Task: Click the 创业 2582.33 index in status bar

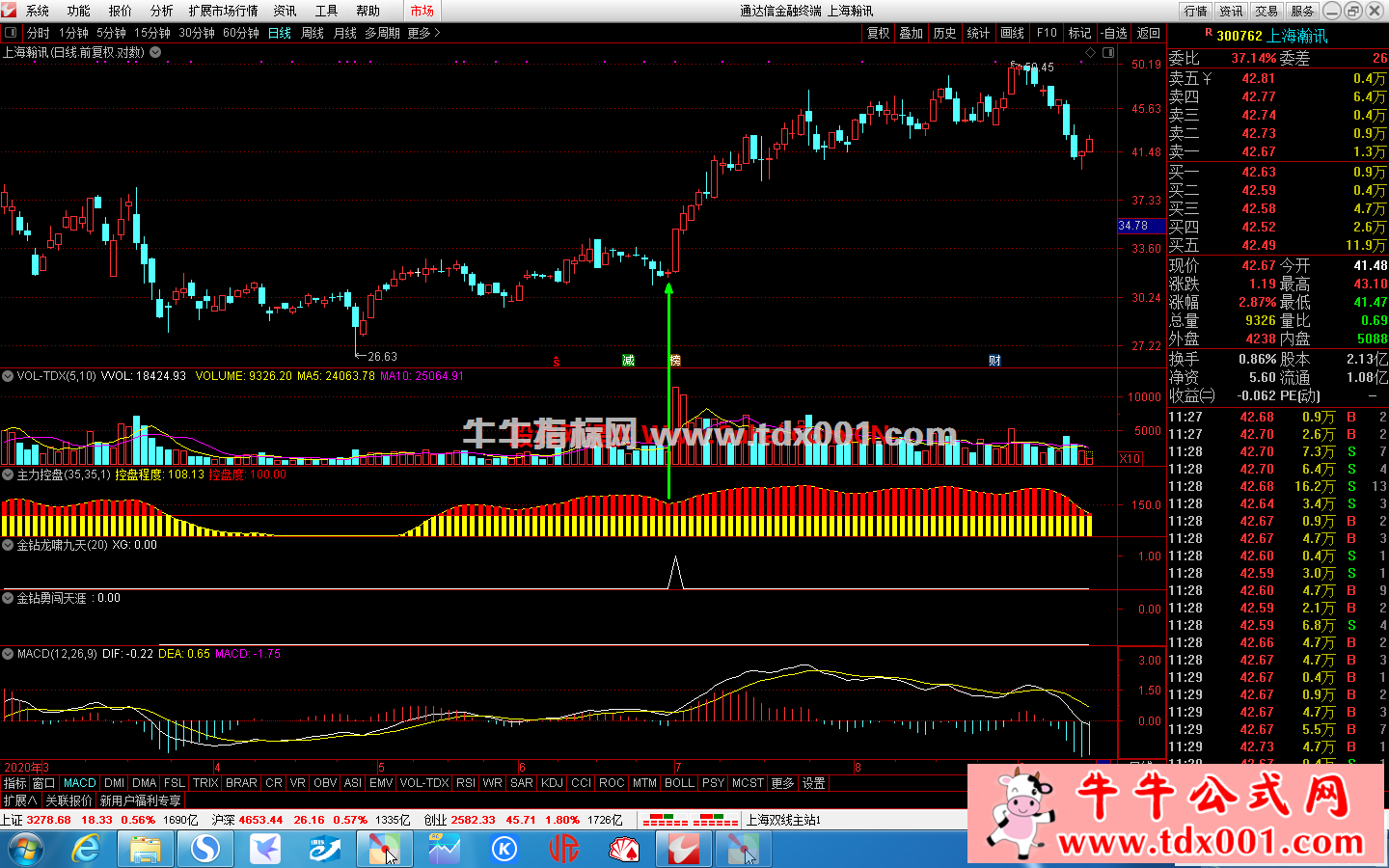Action: coord(459,820)
